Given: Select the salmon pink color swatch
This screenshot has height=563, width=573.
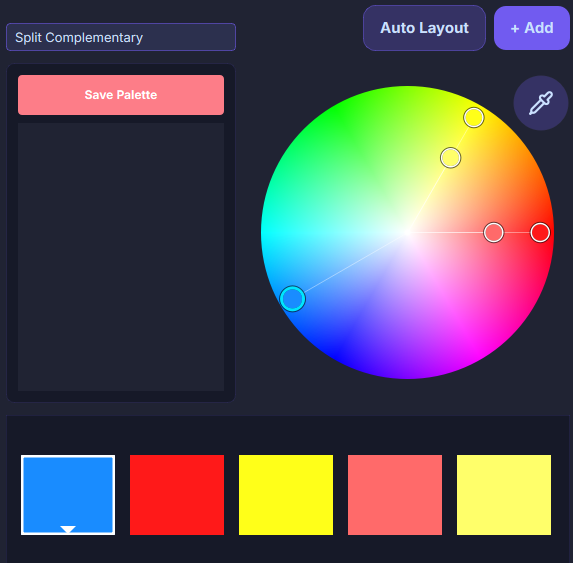Looking at the screenshot, I should tap(395, 495).
